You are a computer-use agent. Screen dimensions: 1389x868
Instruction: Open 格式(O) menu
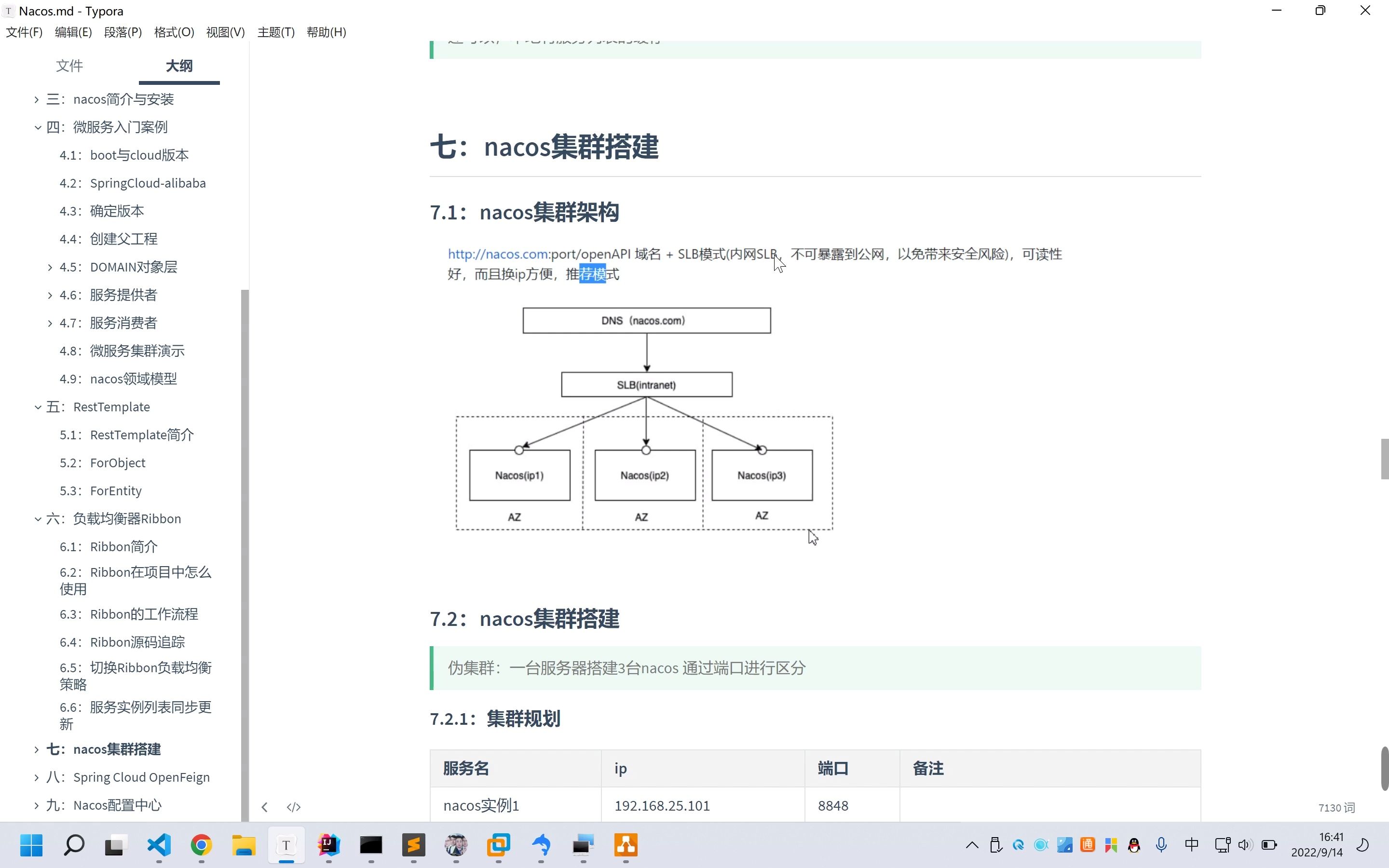pos(174,32)
